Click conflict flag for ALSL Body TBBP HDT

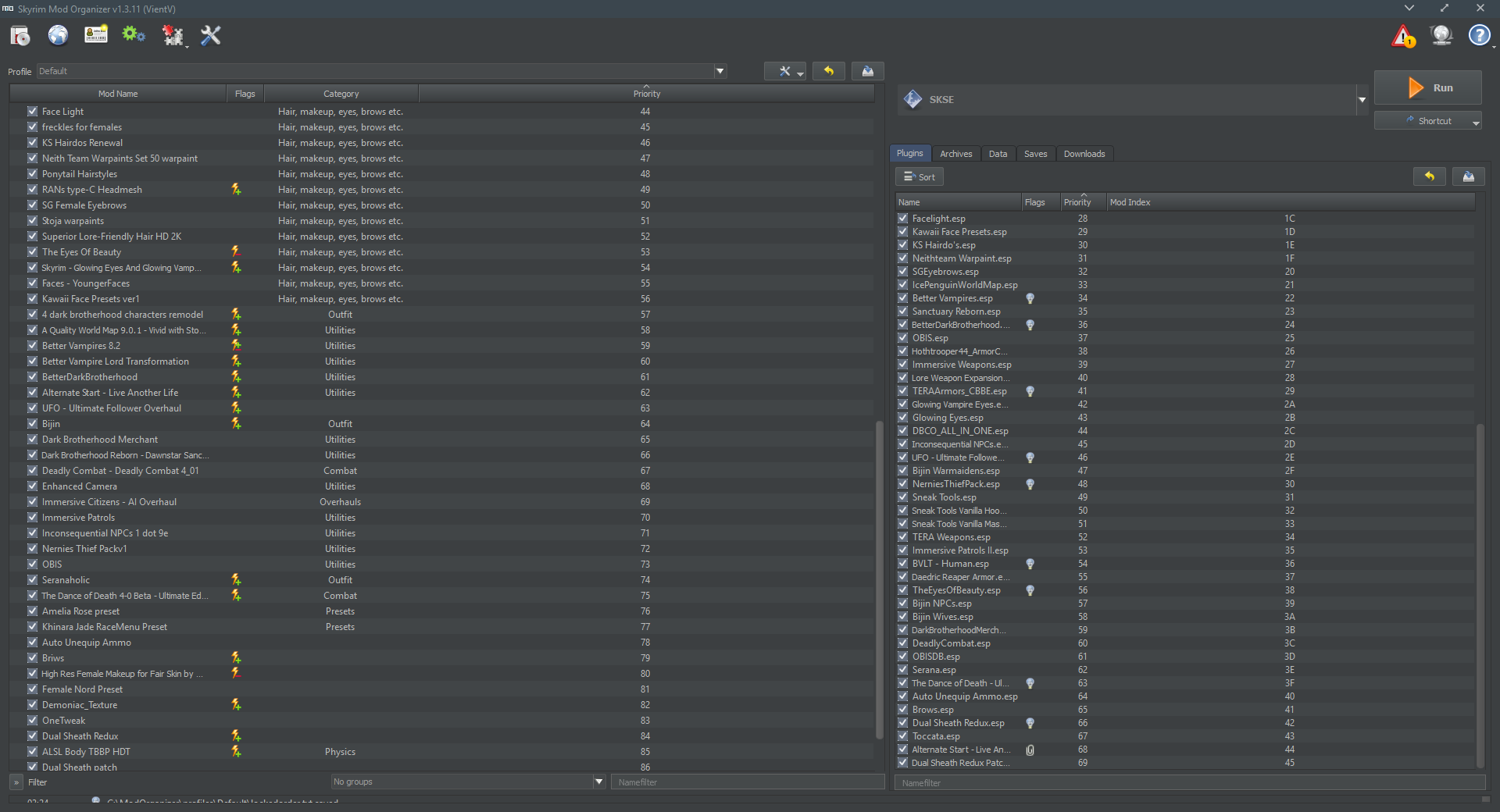point(236,751)
